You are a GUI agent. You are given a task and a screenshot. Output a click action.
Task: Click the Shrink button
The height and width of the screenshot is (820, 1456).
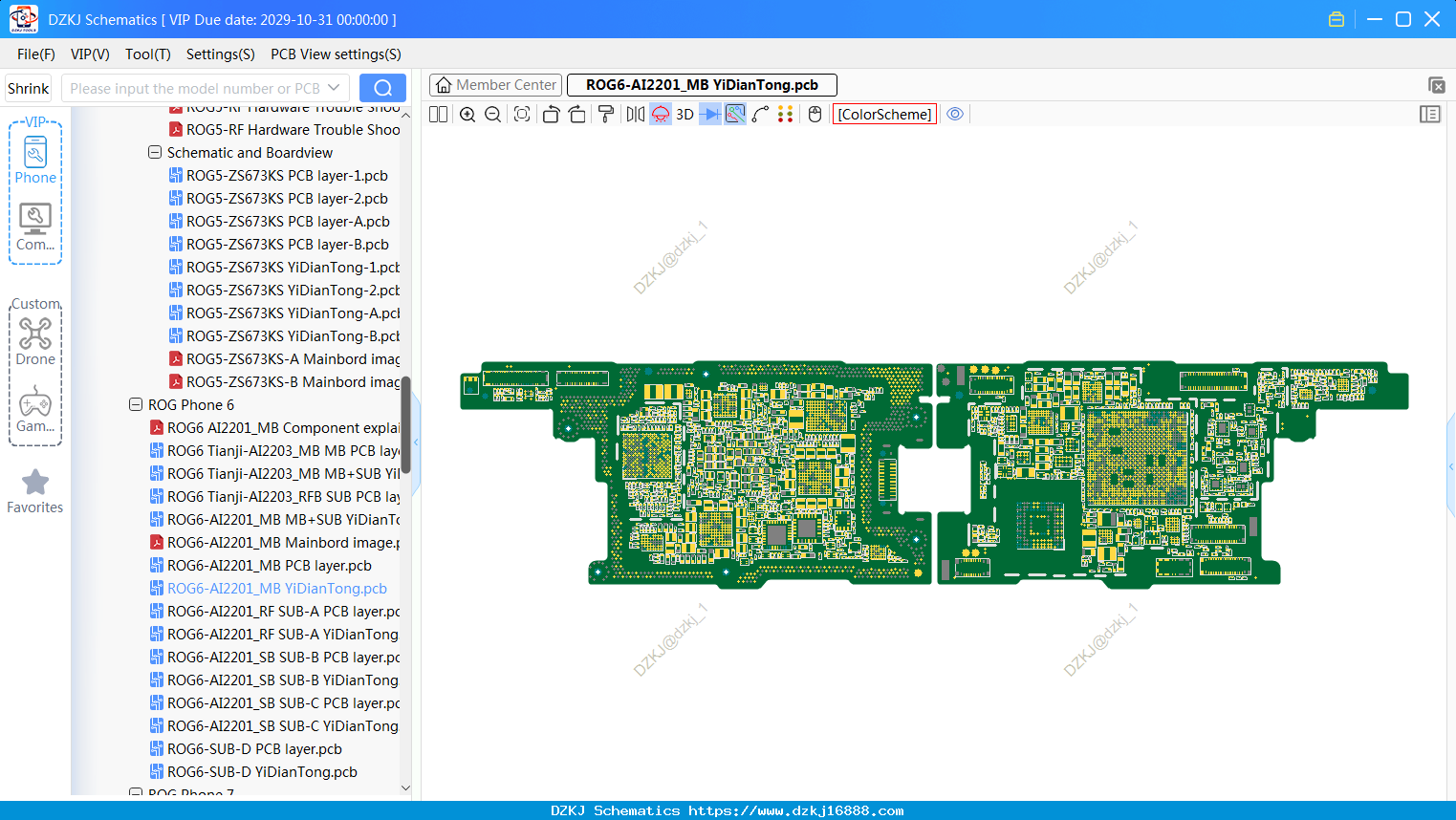pos(28,88)
